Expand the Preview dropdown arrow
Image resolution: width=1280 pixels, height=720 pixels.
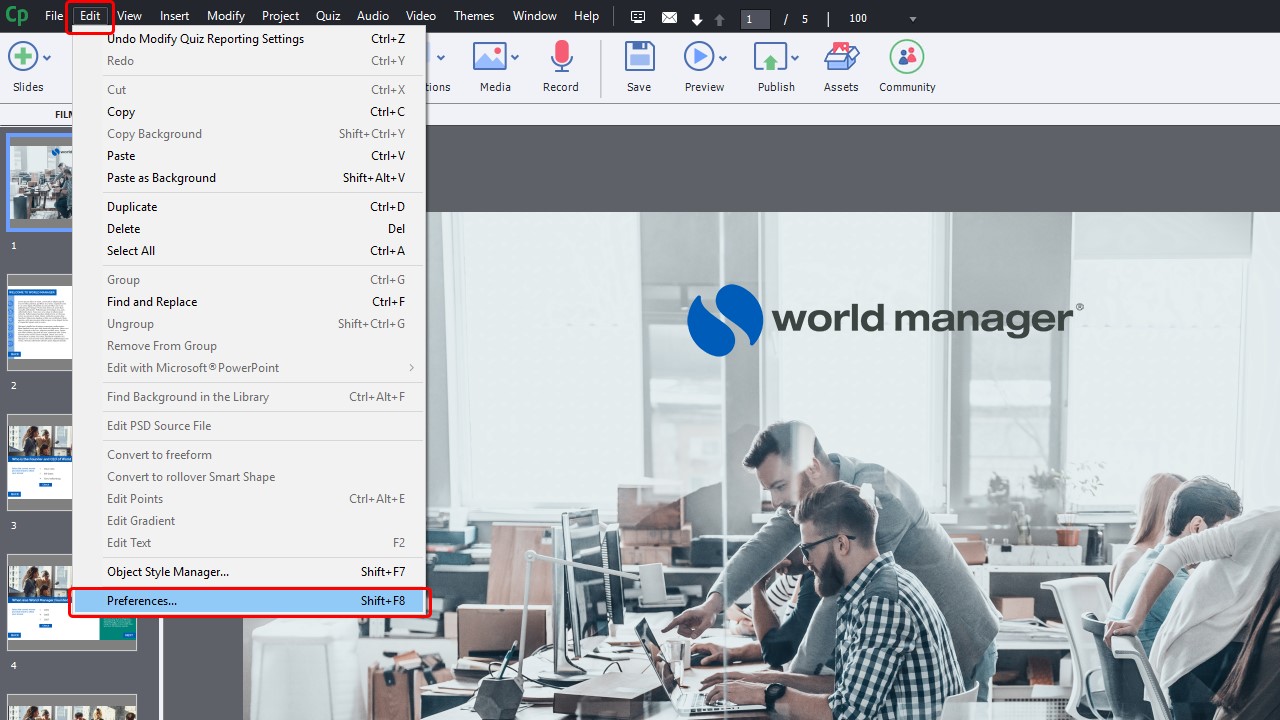click(723, 58)
